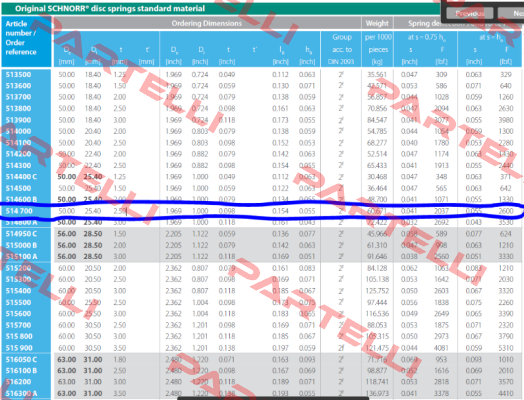Viewport: 524px width, 400px height.
Task: Click weight value 30.468
Action: (377, 176)
